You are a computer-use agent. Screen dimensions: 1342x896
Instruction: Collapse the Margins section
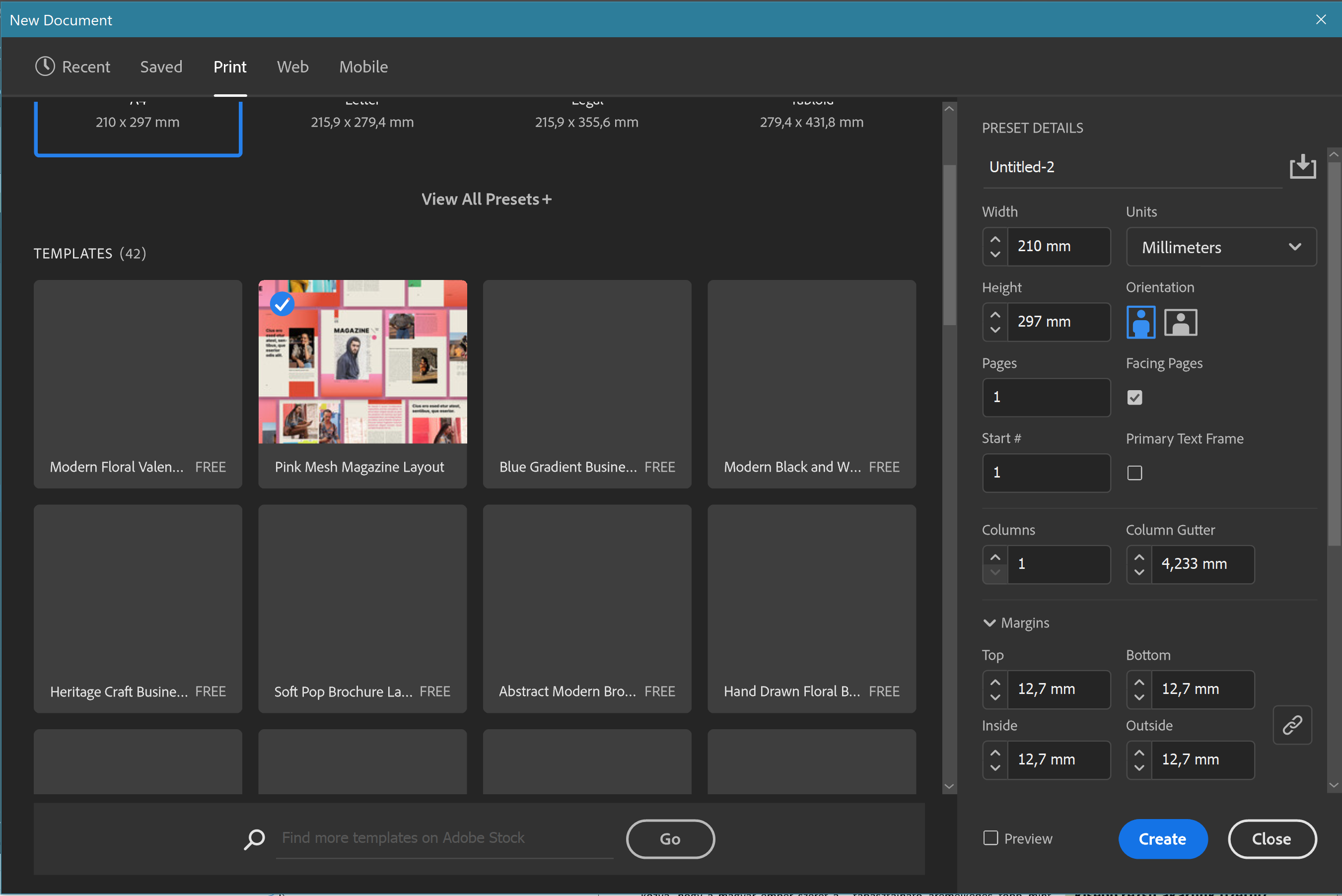(x=989, y=622)
